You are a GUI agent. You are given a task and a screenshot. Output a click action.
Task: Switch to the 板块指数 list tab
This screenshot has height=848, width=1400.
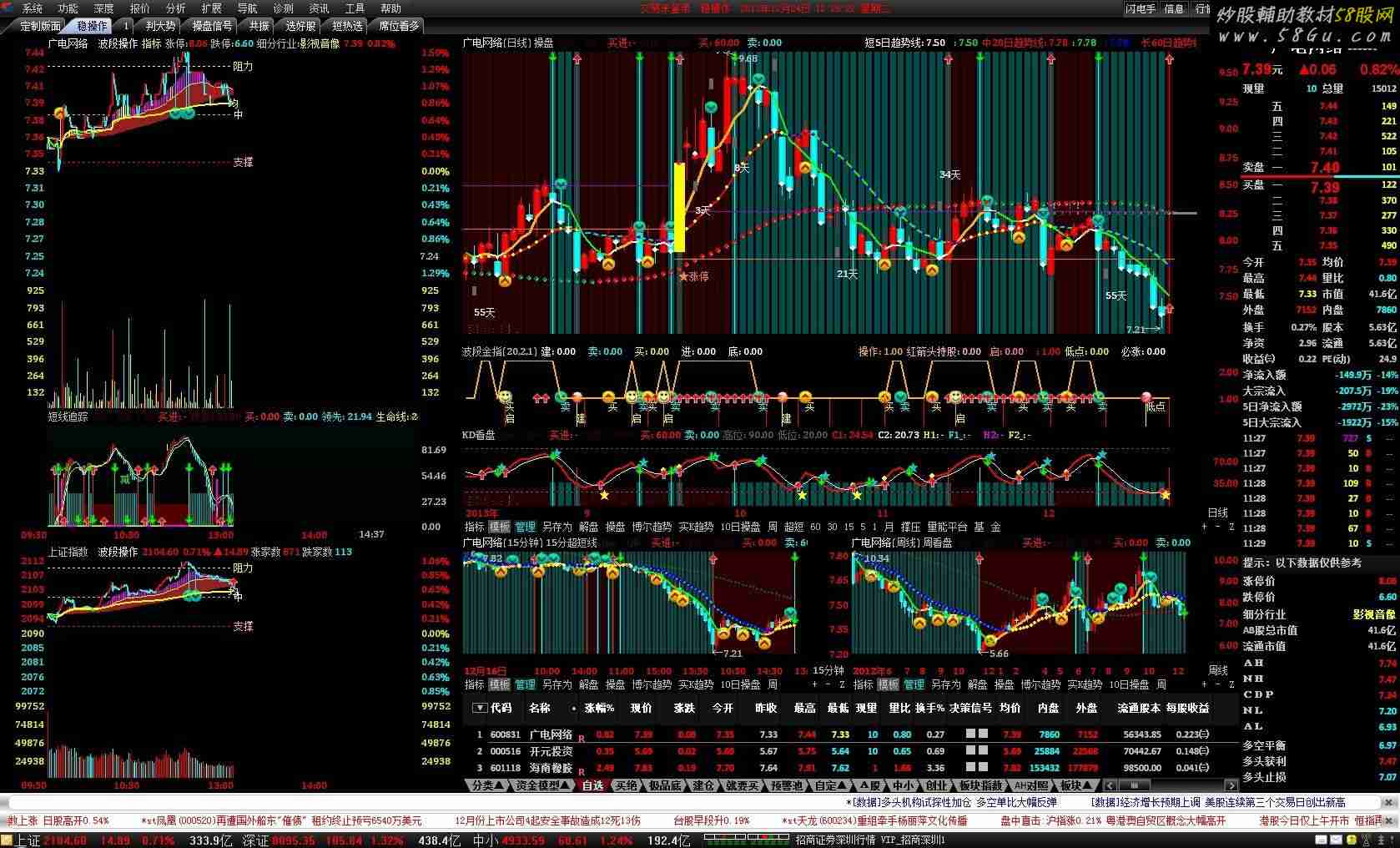coord(979,785)
